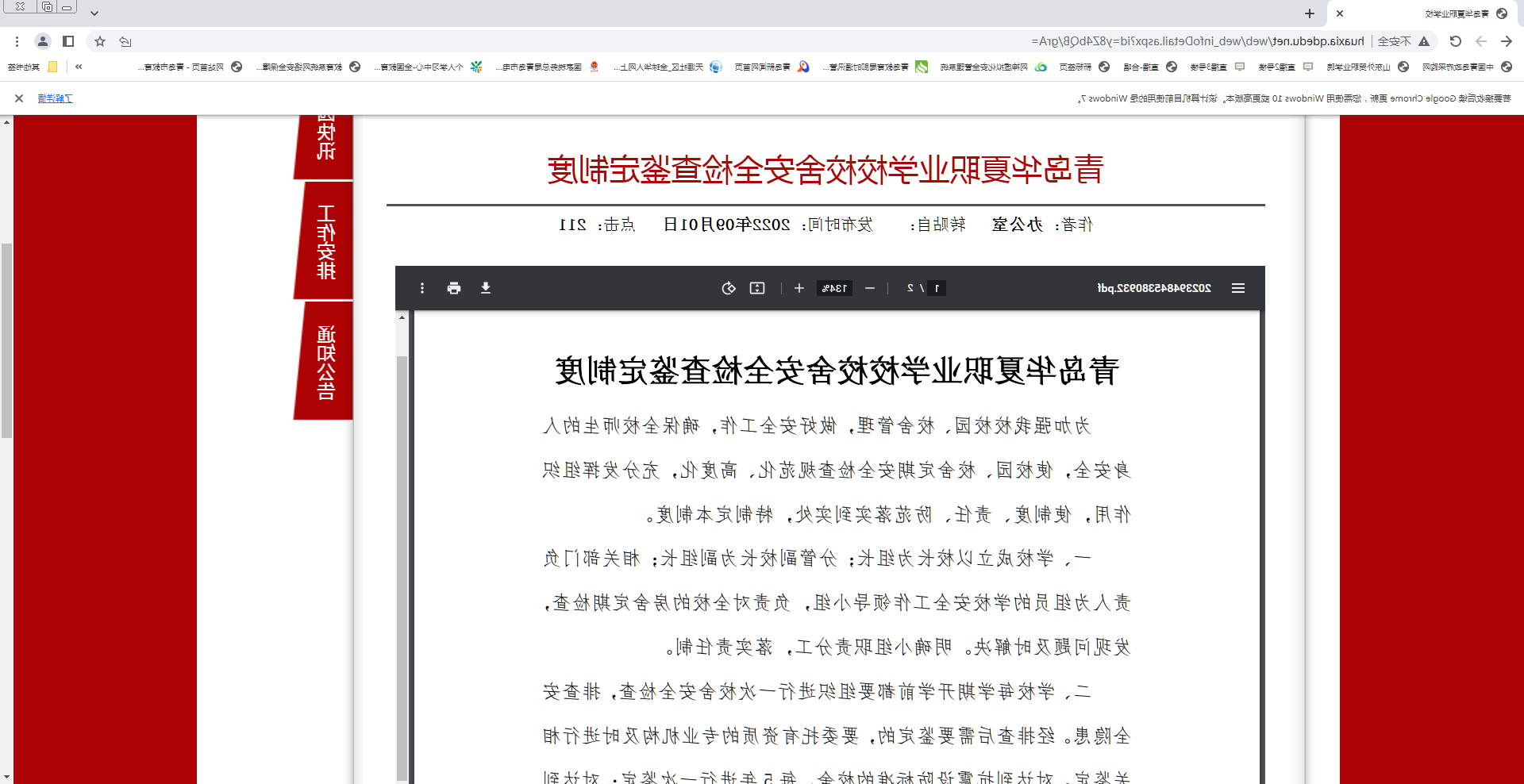Download the PDF file
1524x784 pixels.
tap(486, 288)
